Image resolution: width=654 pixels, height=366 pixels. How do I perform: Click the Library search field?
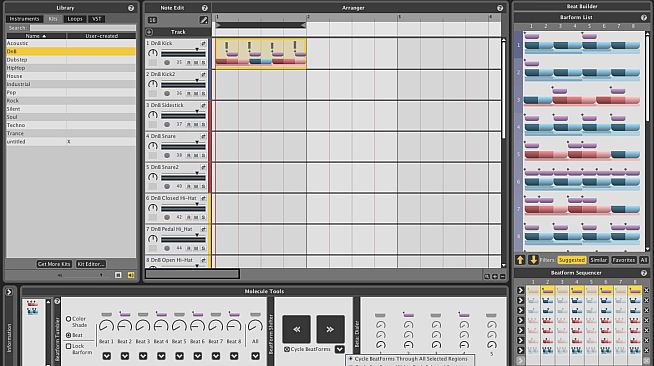point(83,28)
